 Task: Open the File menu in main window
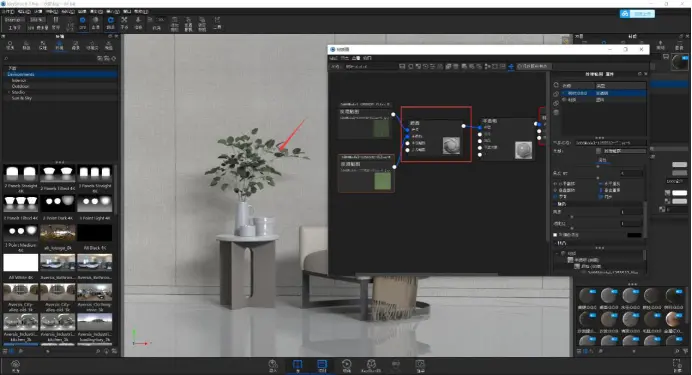[8, 11]
